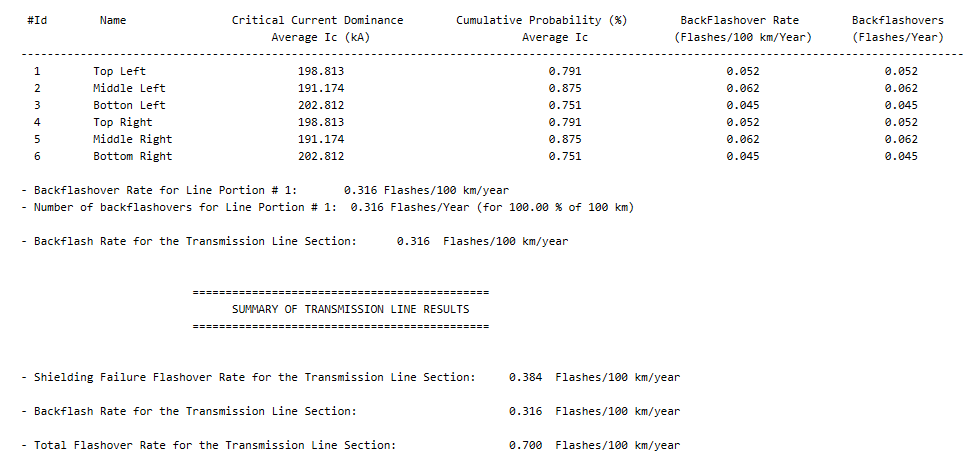The image size is (975, 463).
Task: Click the SUMMARY OF TRANSMISSION LINE RESULTS heading
Action: click(x=351, y=309)
